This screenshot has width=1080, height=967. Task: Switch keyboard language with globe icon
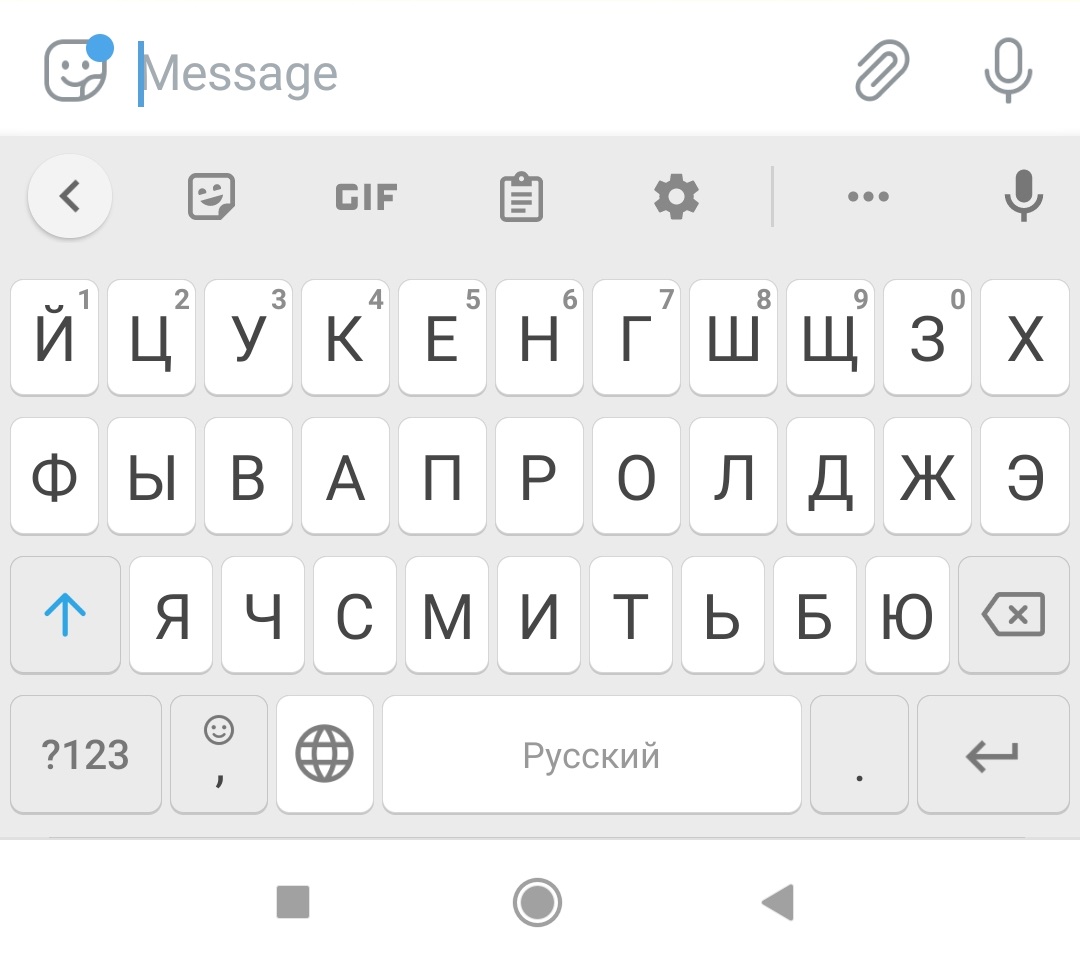(324, 753)
